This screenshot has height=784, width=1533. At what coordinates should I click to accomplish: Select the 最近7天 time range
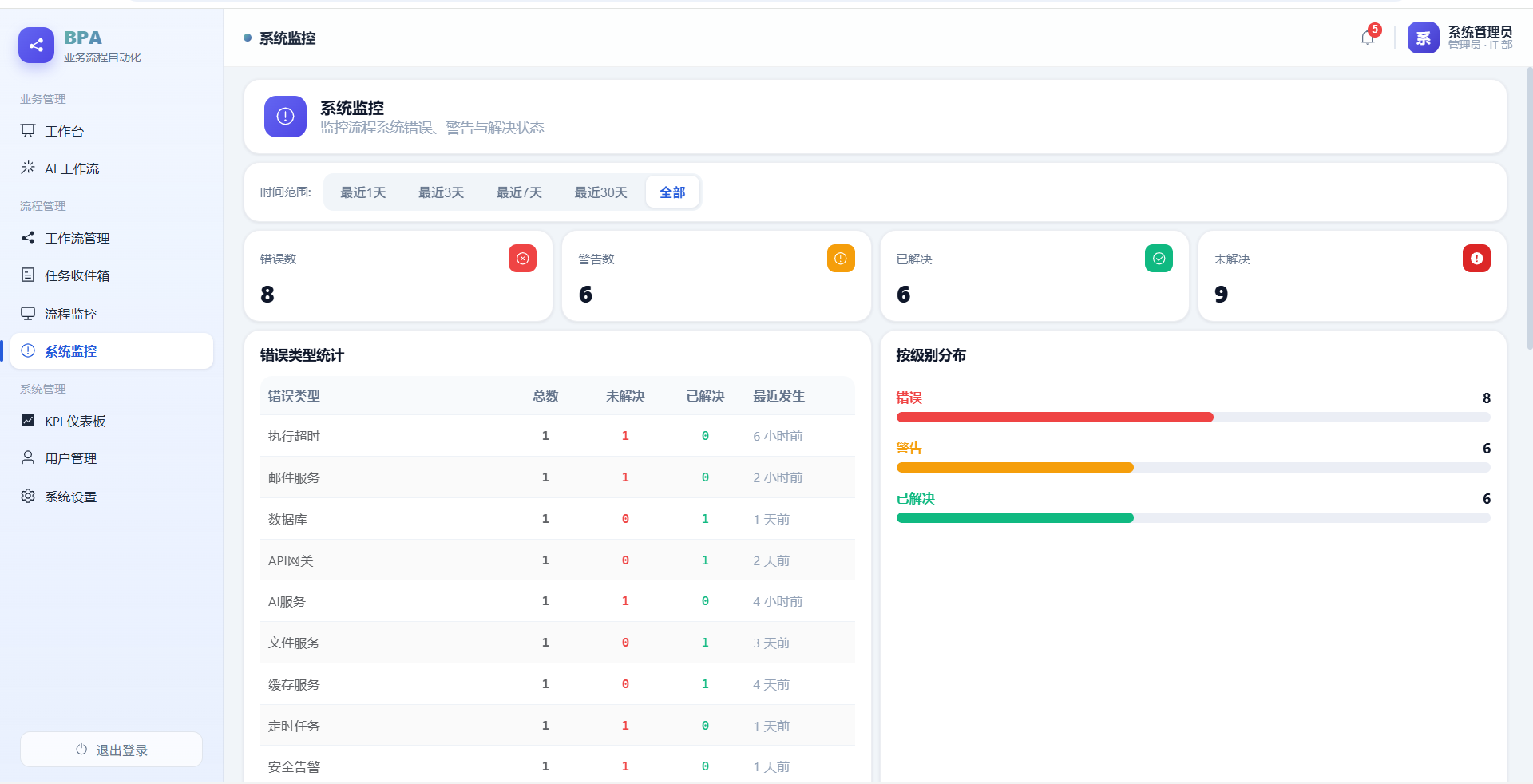[x=519, y=192]
